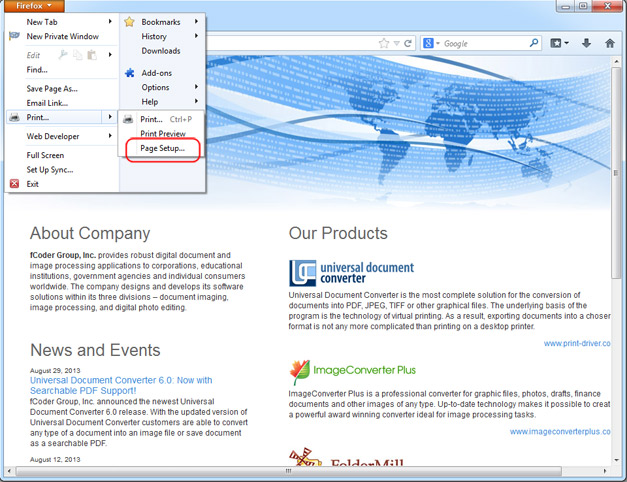Open Downloads menu item
627x482 pixels.
[x=163, y=51]
